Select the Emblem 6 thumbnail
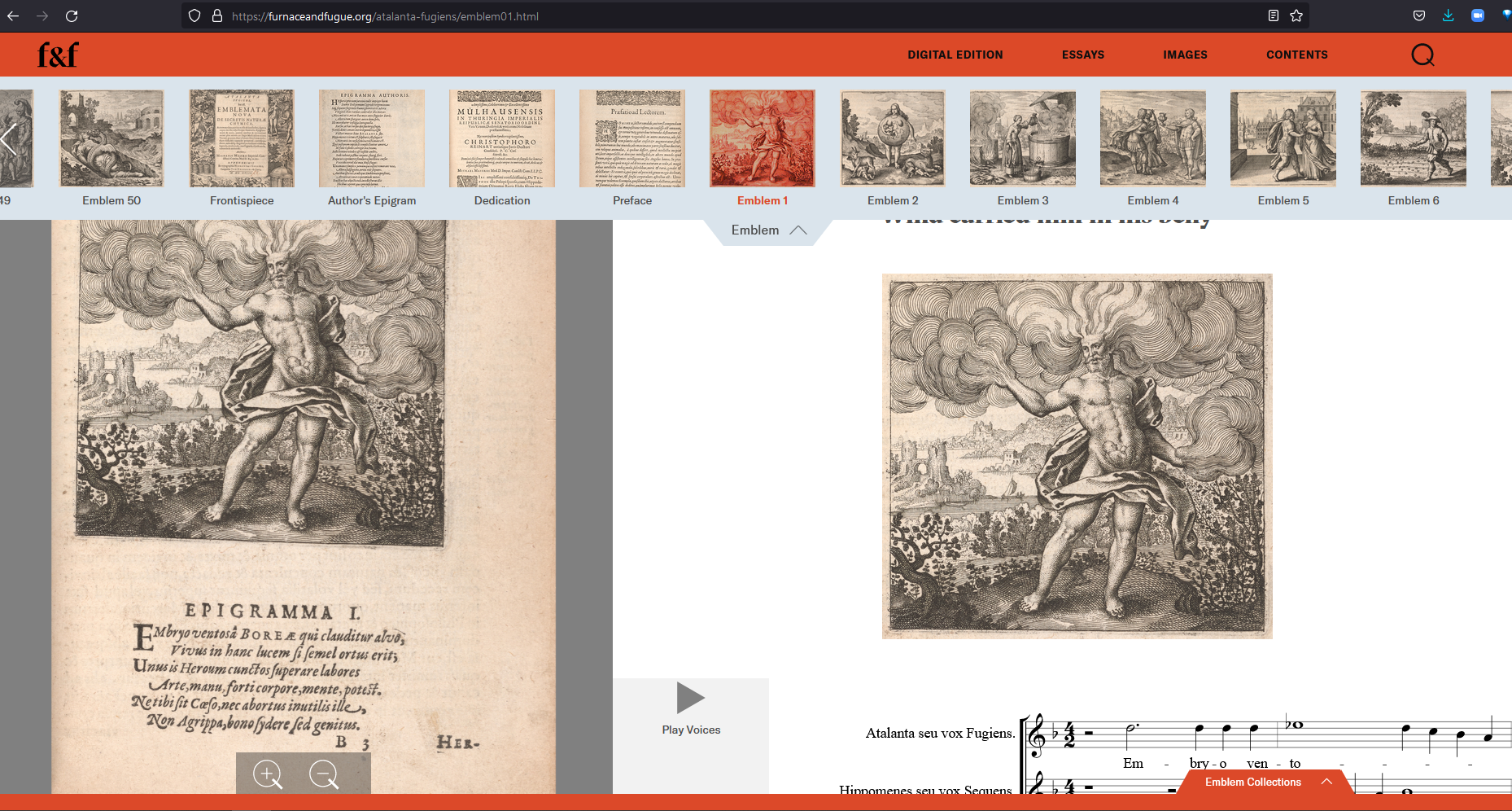This screenshot has width=1512, height=811. pos(1414,138)
